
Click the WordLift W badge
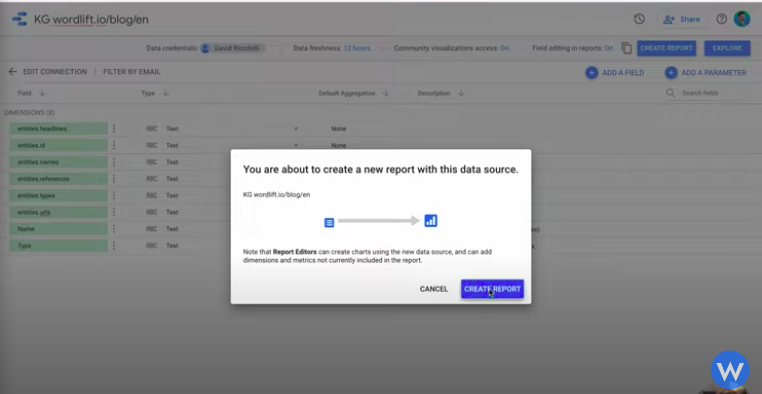pos(730,370)
